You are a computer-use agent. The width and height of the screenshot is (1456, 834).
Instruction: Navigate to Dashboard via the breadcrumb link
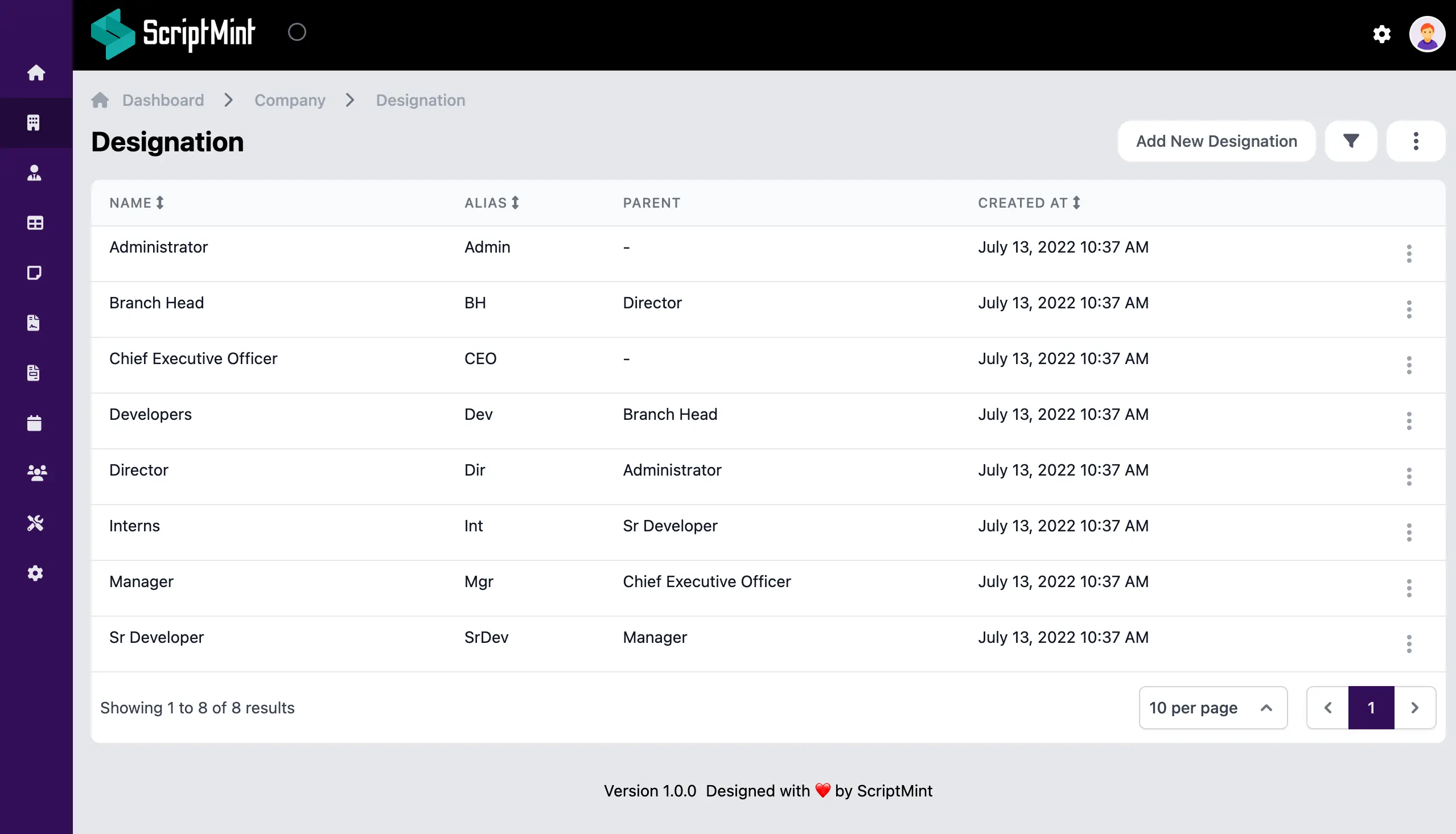point(163,100)
